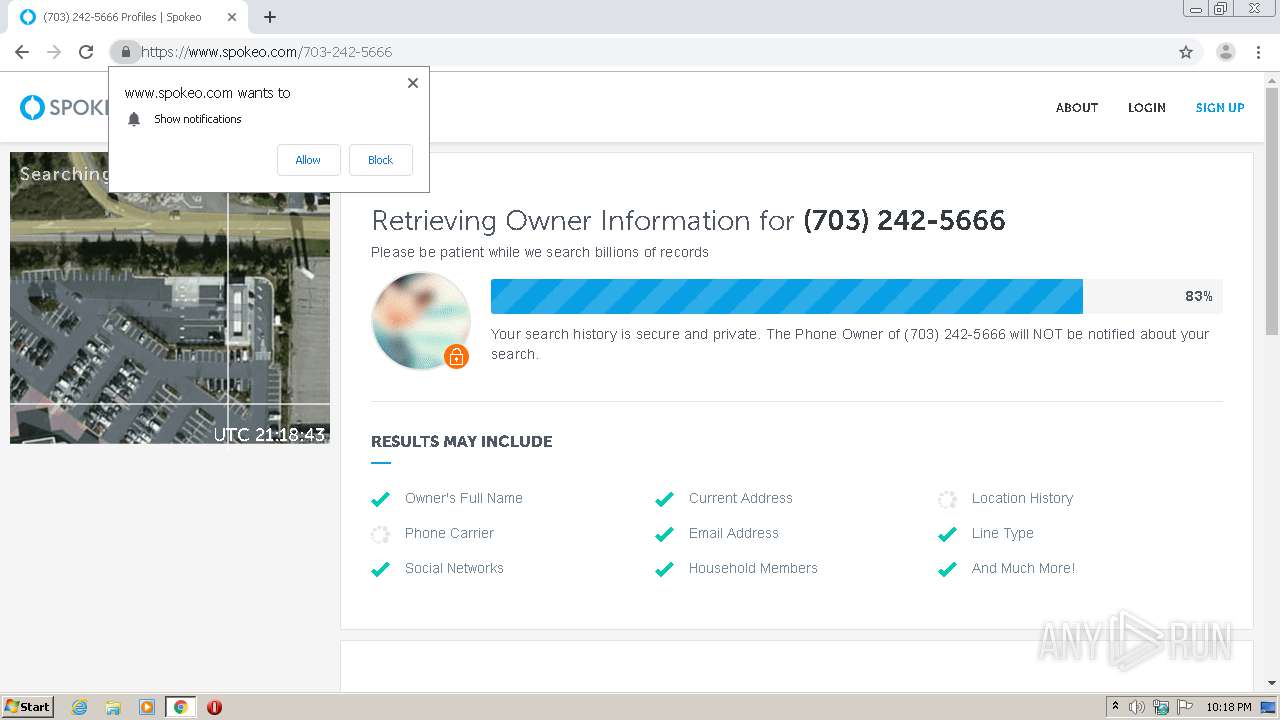The height and width of the screenshot is (720, 1280).
Task: Open media player from taskbar
Action: [x=147, y=707]
